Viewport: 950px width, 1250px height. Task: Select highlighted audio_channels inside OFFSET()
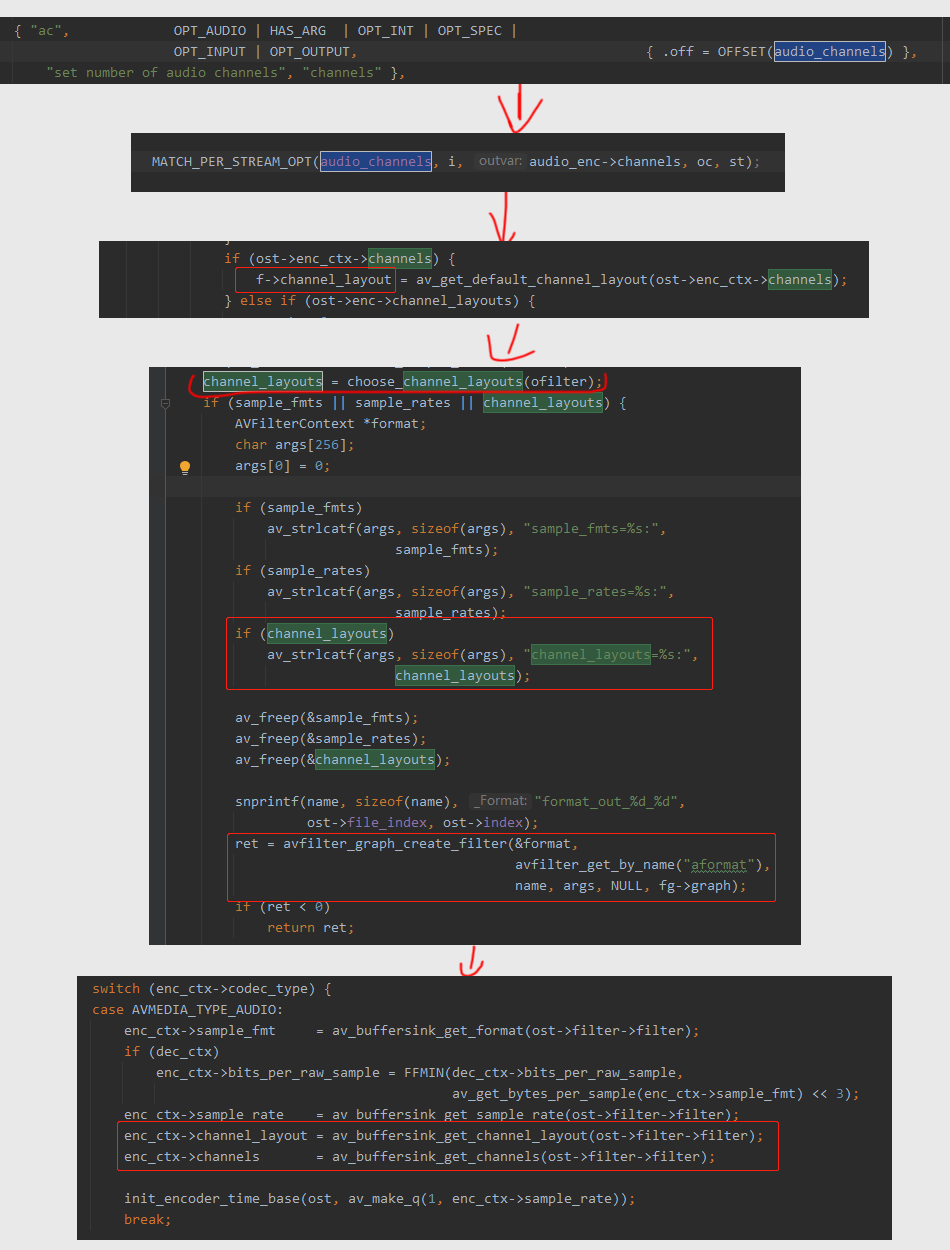[830, 52]
